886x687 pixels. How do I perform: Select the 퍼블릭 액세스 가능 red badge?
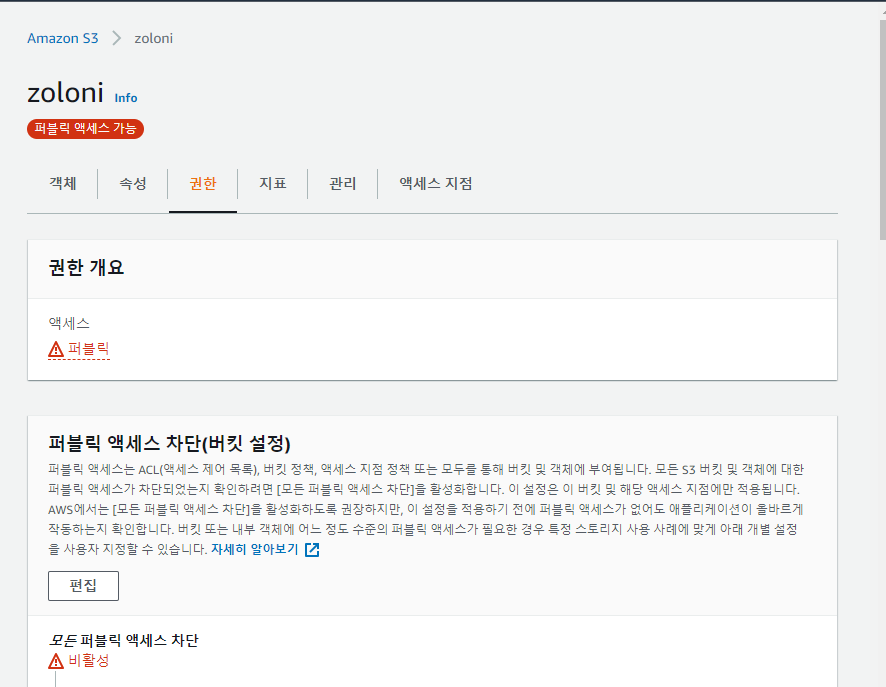pos(85,129)
